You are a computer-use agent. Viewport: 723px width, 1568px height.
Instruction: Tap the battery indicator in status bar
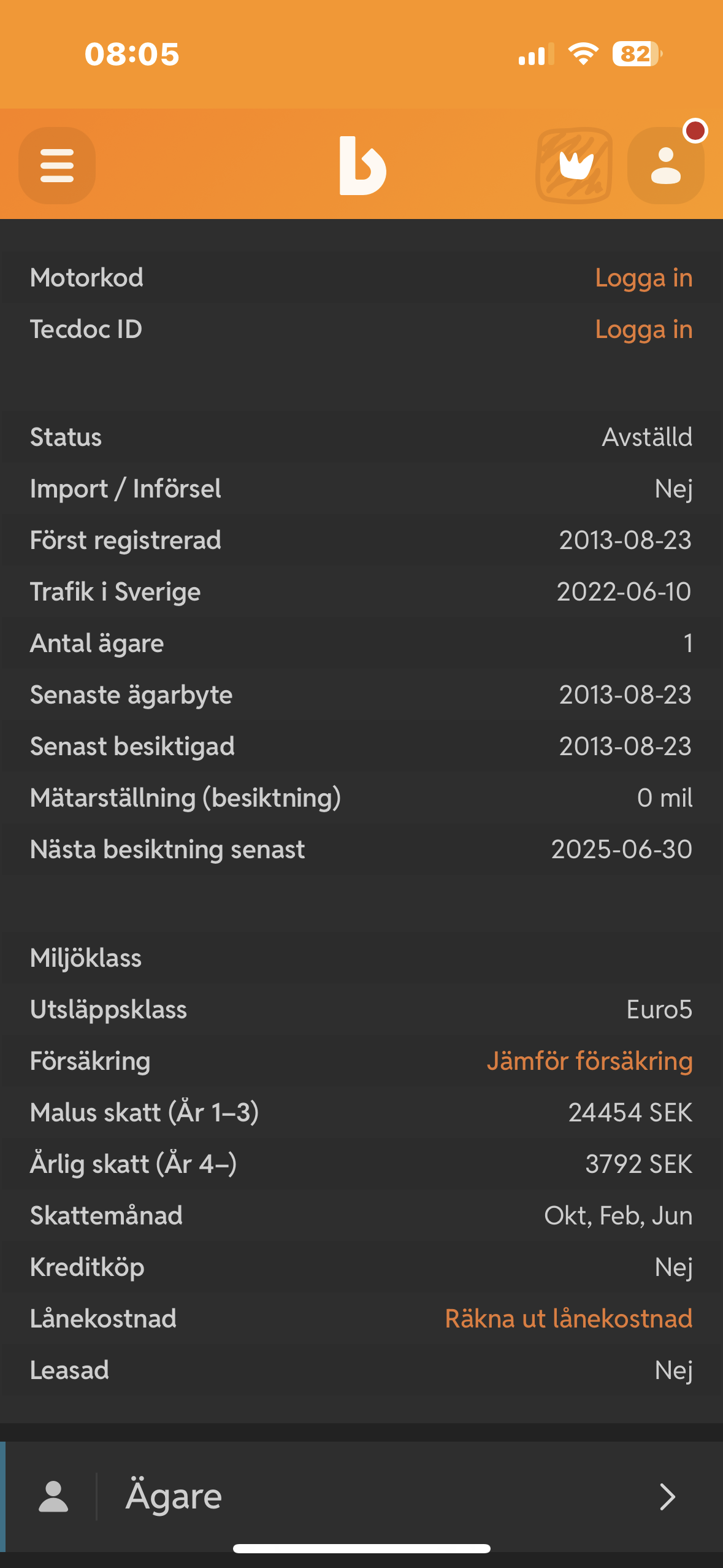637,54
